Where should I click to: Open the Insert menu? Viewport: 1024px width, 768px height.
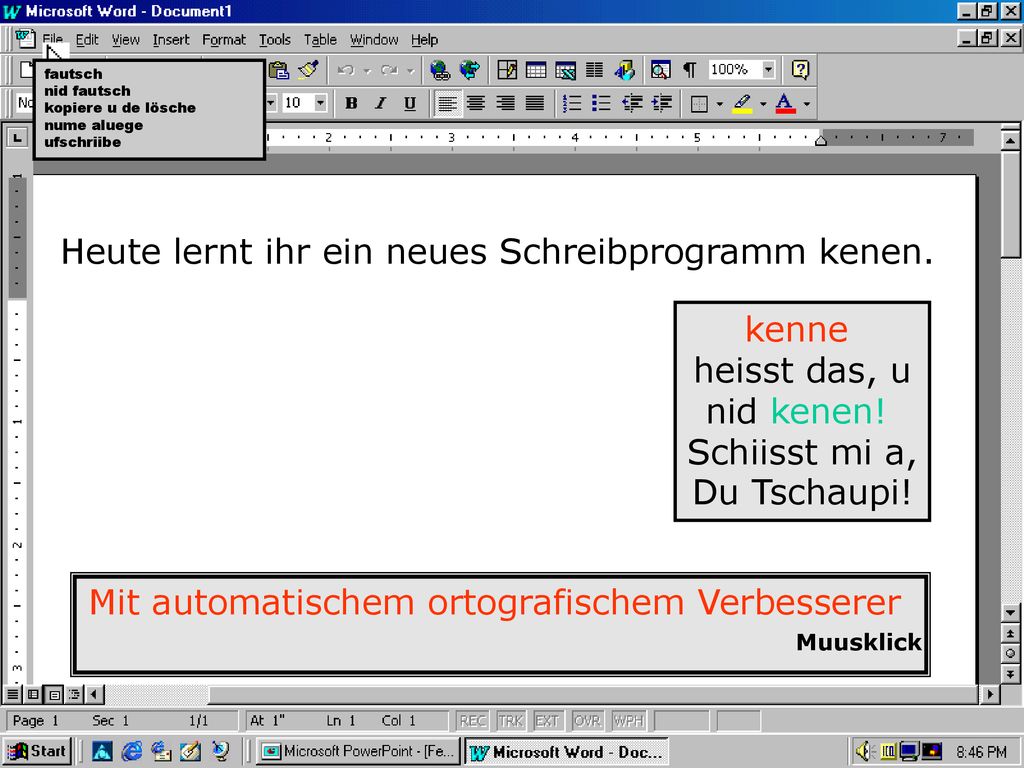pyautogui.click(x=171, y=40)
